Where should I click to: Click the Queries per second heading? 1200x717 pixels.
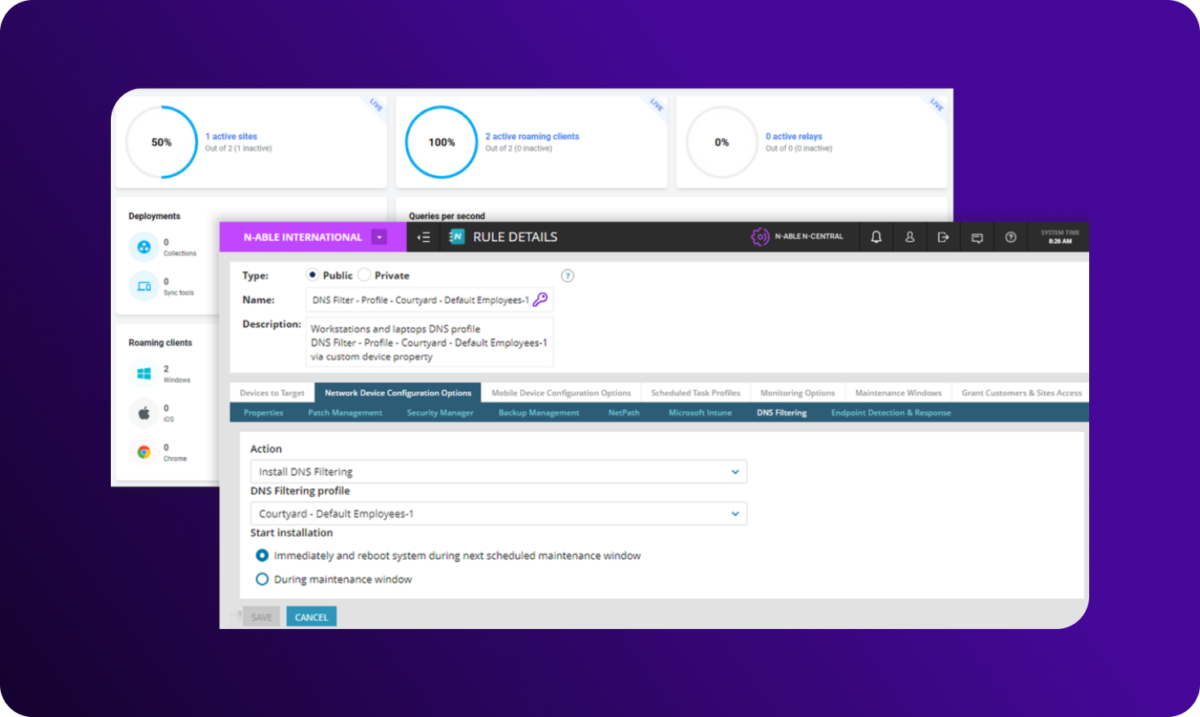(447, 216)
